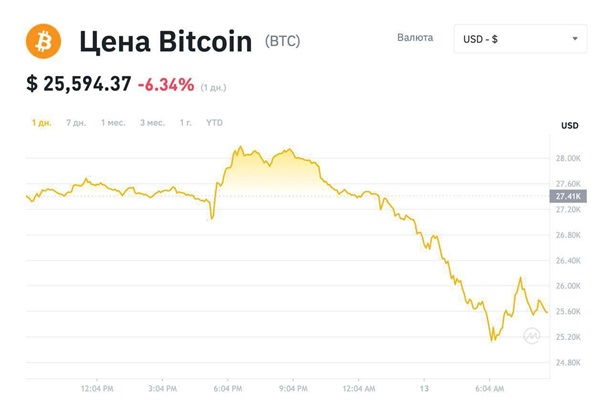Click the -6.34% price change value

pos(166,84)
